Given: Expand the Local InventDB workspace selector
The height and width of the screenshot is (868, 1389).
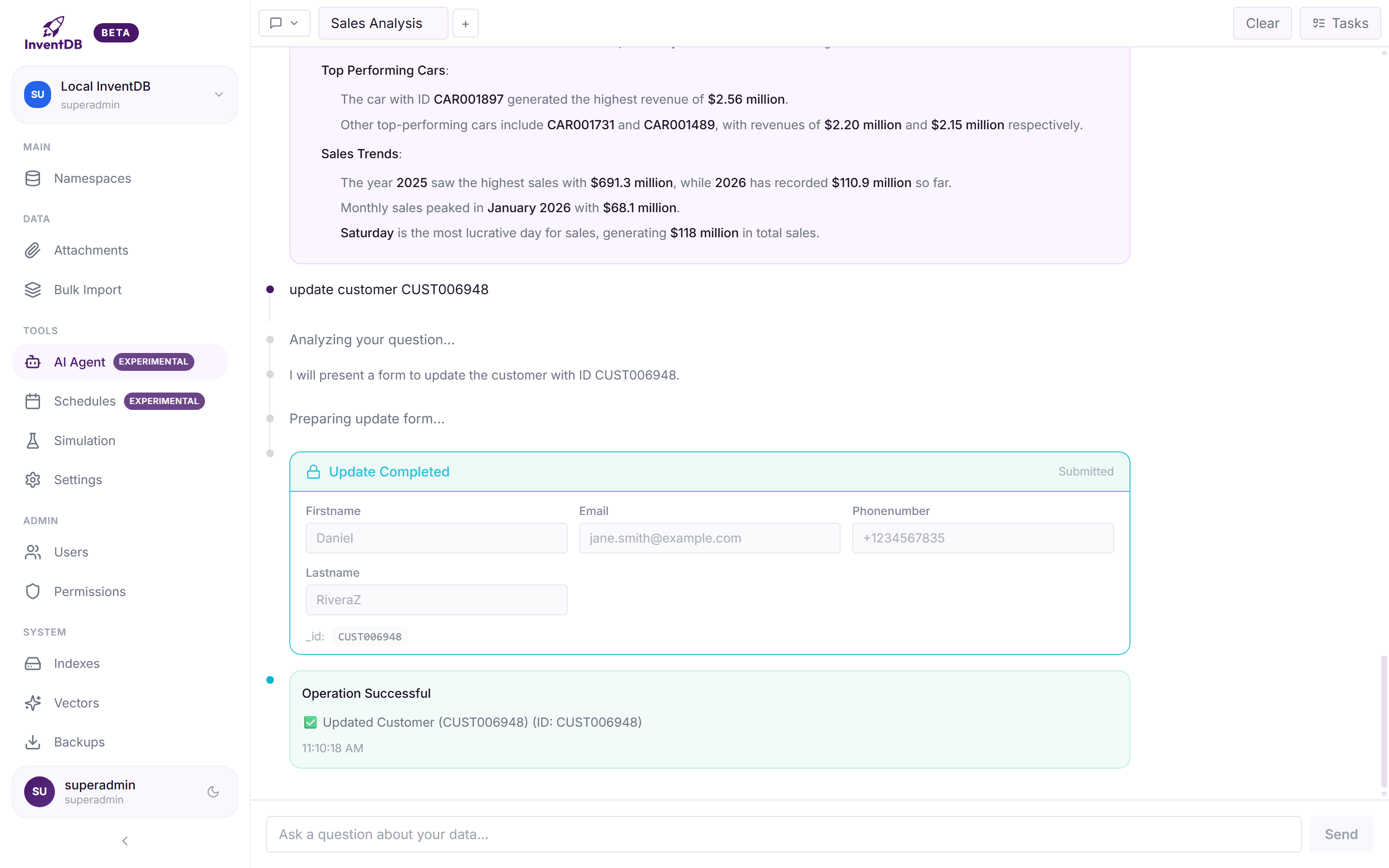Looking at the screenshot, I should pyautogui.click(x=218, y=94).
